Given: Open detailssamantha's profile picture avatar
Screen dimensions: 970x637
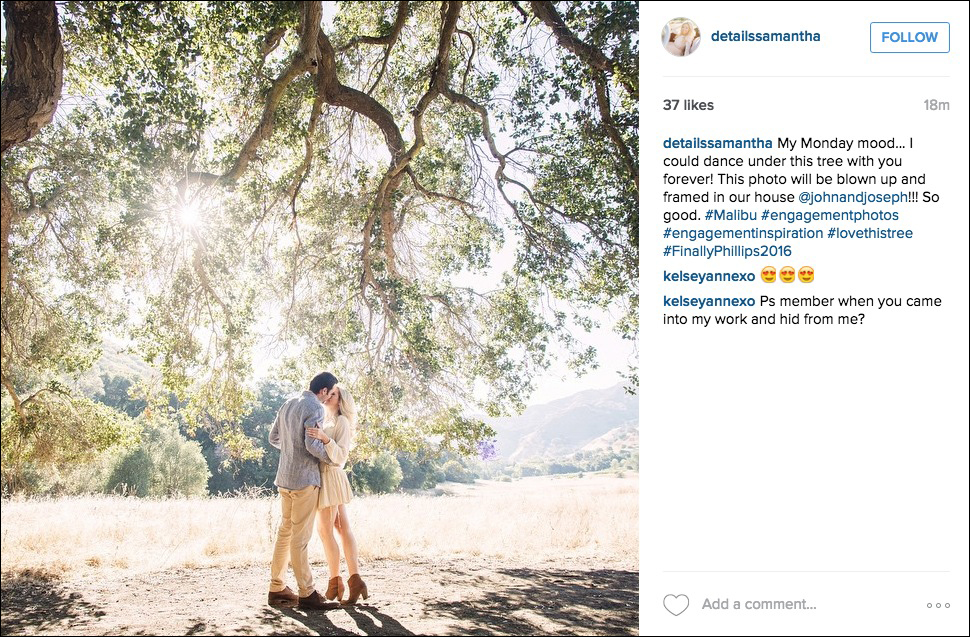Looking at the screenshot, I should [681, 36].
